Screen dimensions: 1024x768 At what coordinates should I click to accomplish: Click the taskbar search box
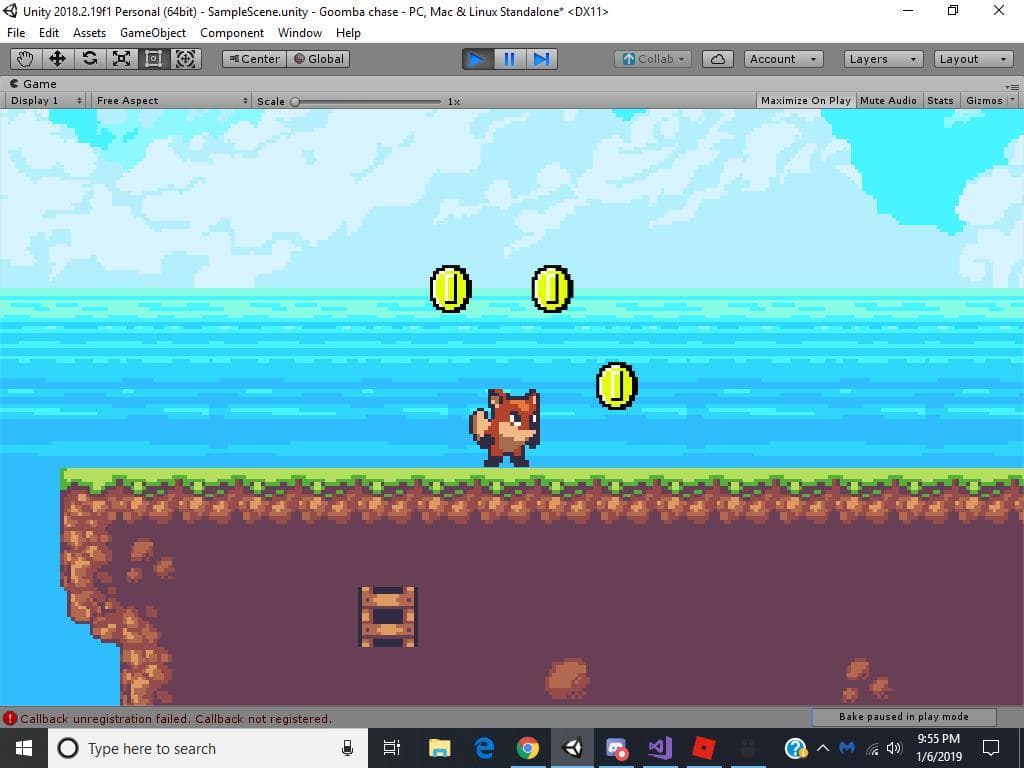click(208, 748)
